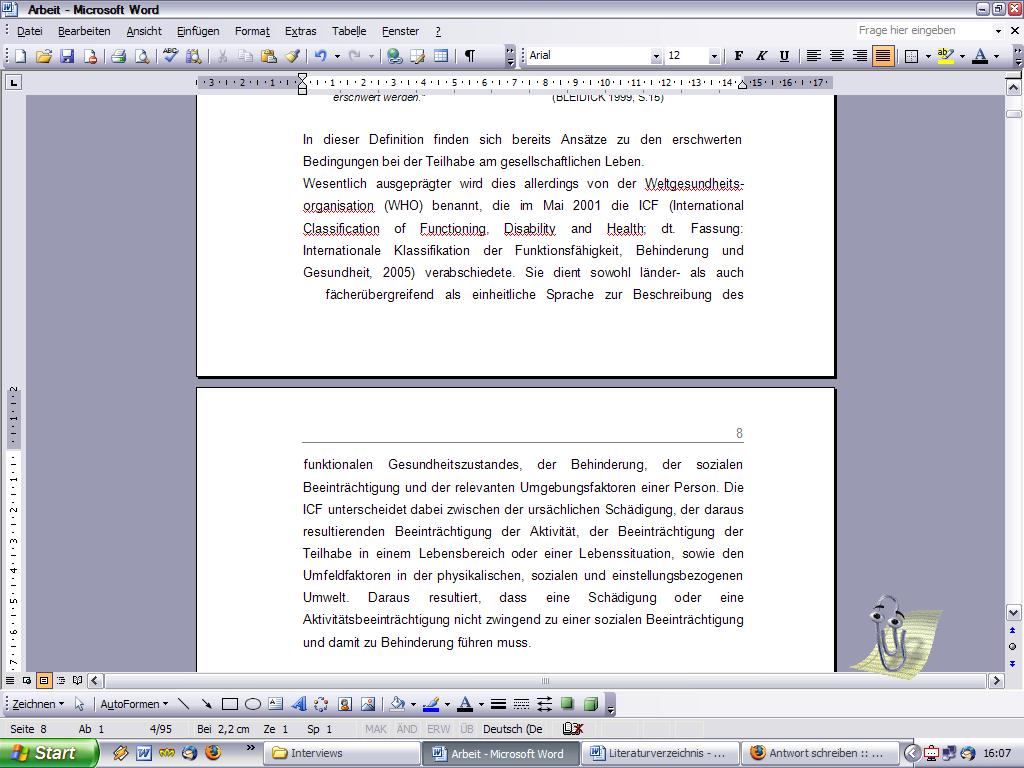Click the Print icon in toolbar
Image resolution: width=1024 pixels, height=768 pixels.
118,56
